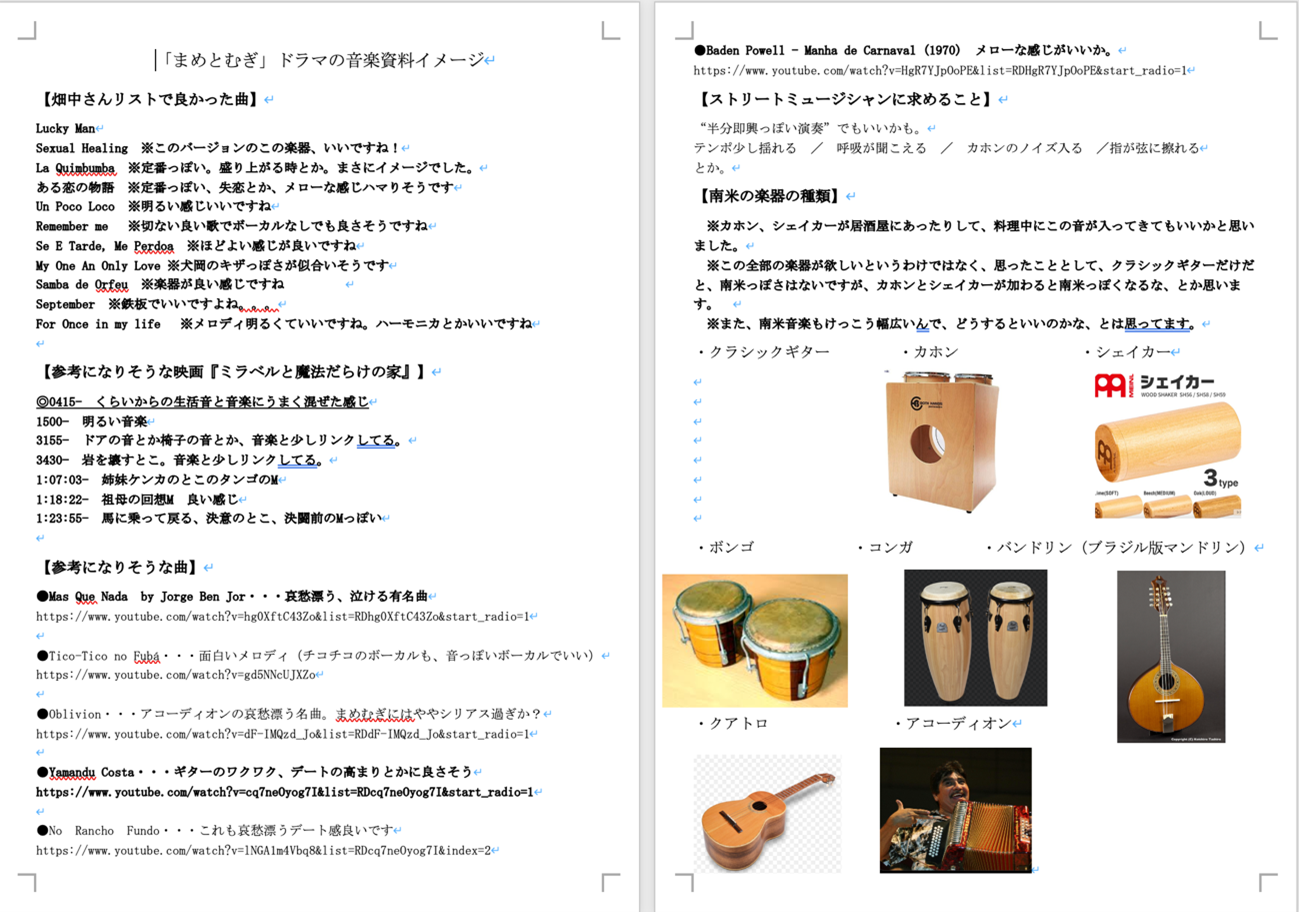Click the underlined line starting with ◎0415-

(x=202, y=402)
